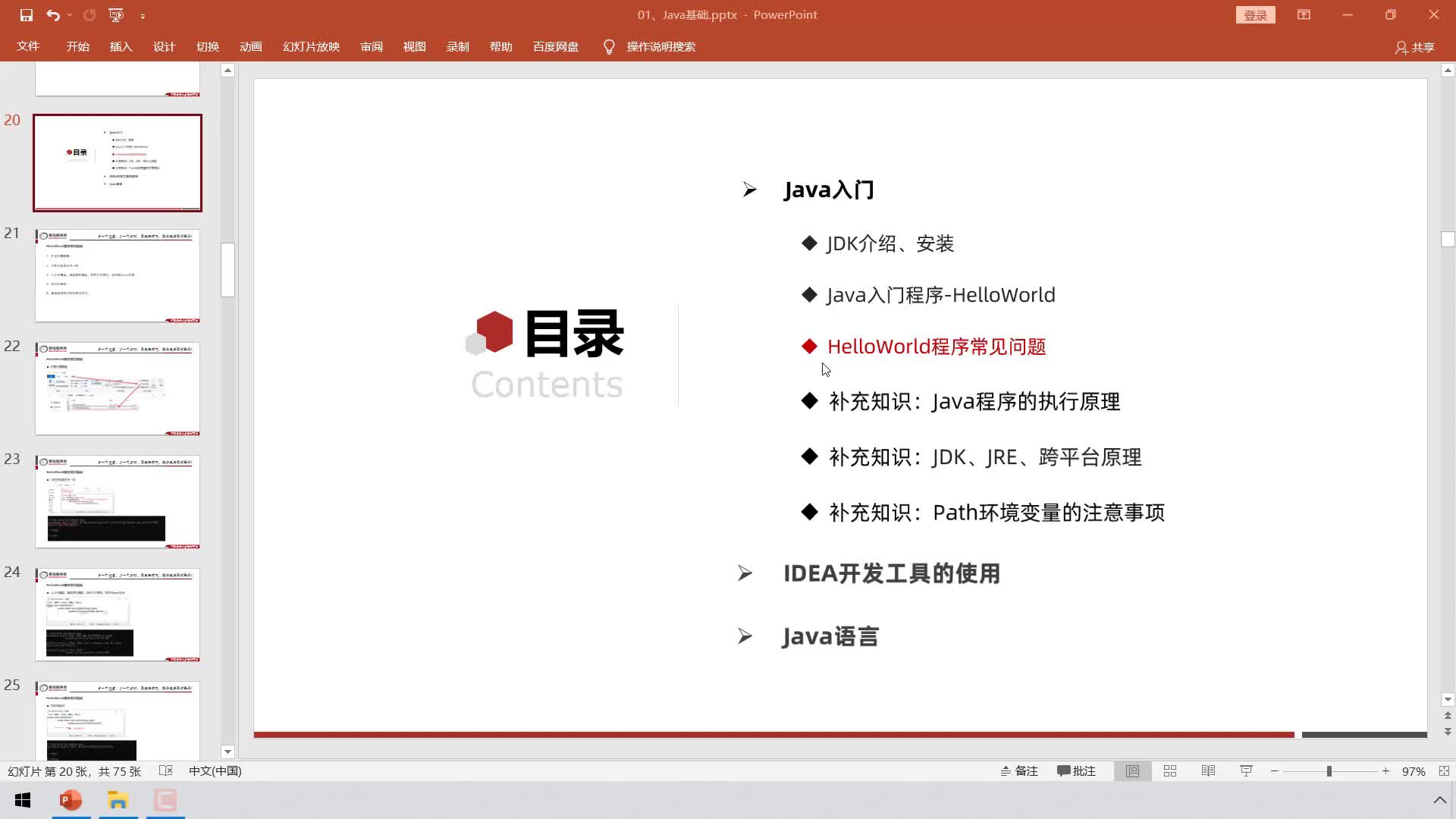Image resolution: width=1456 pixels, height=819 pixels.
Task: Start slideshow from beginning icon
Action: (116, 15)
